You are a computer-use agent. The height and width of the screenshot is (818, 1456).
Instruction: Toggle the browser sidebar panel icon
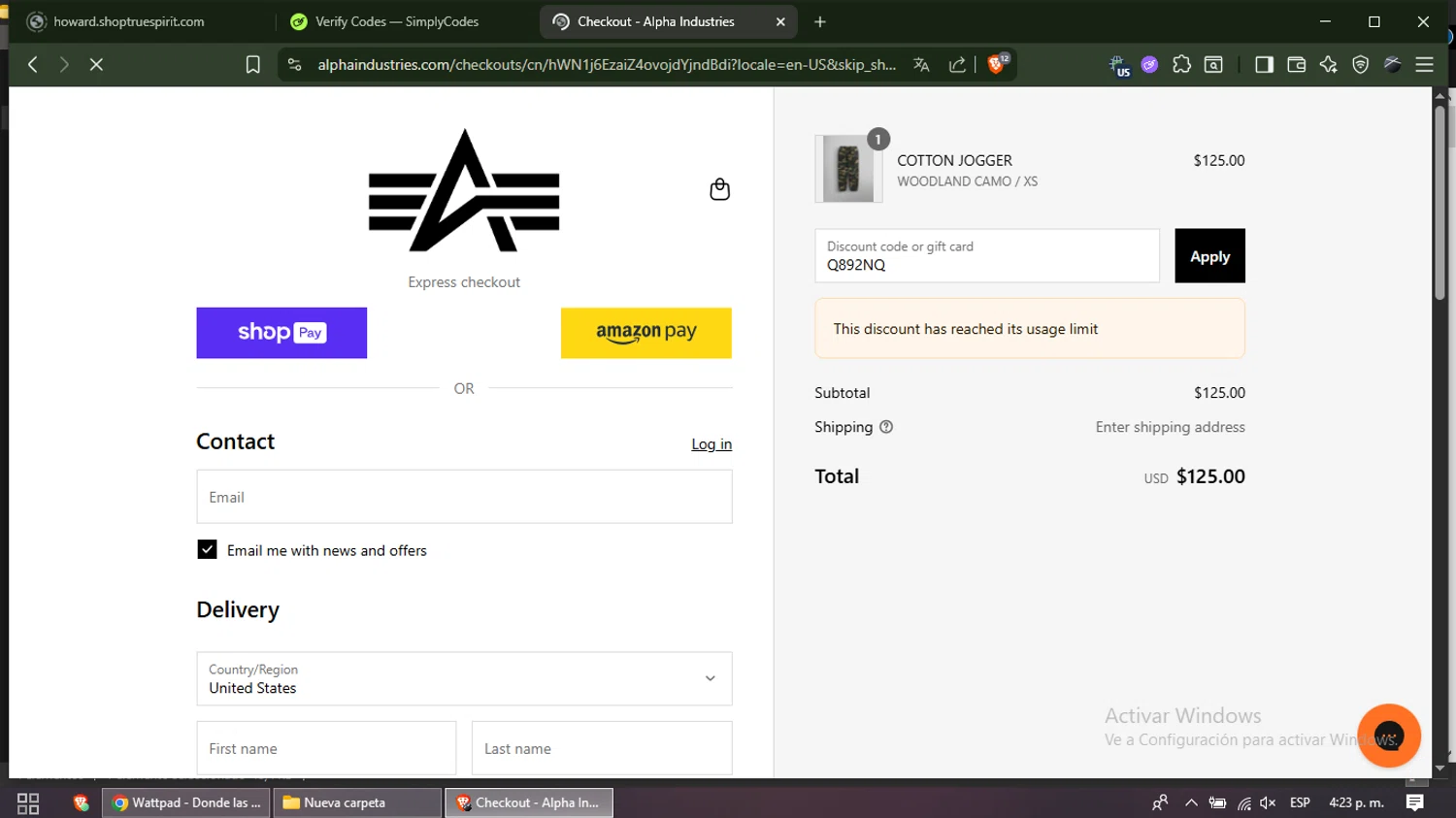(x=1264, y=64)
